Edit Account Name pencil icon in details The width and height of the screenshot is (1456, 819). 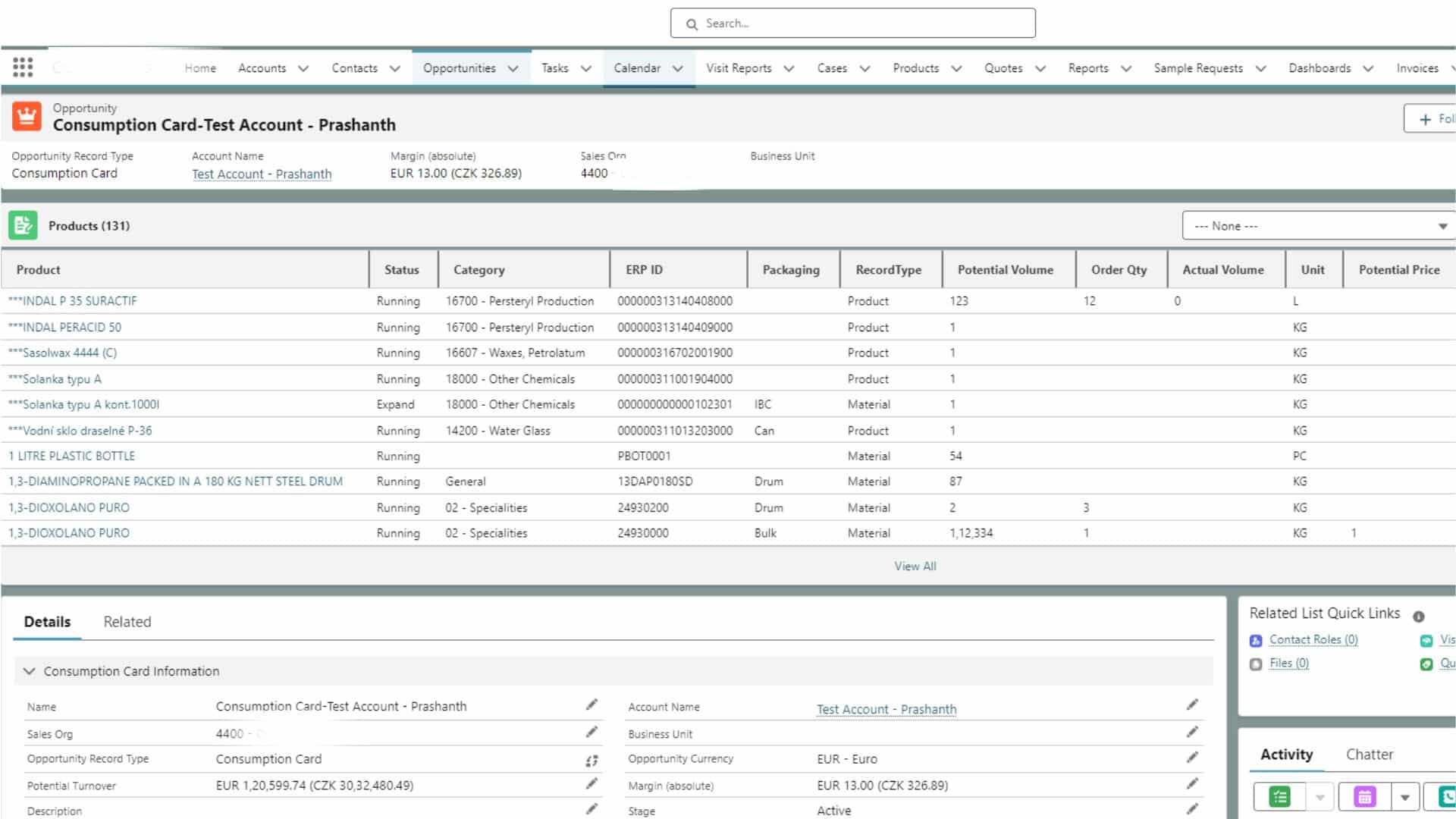tap(1192, 705)
